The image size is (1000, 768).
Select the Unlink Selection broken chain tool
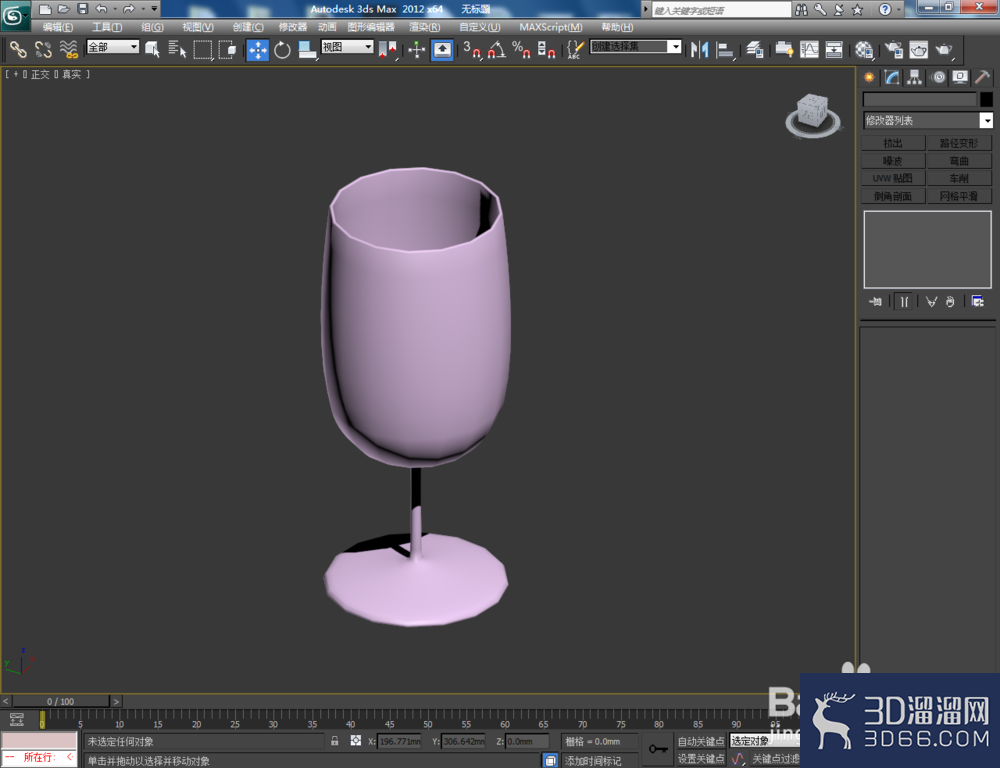pos(43,49)
